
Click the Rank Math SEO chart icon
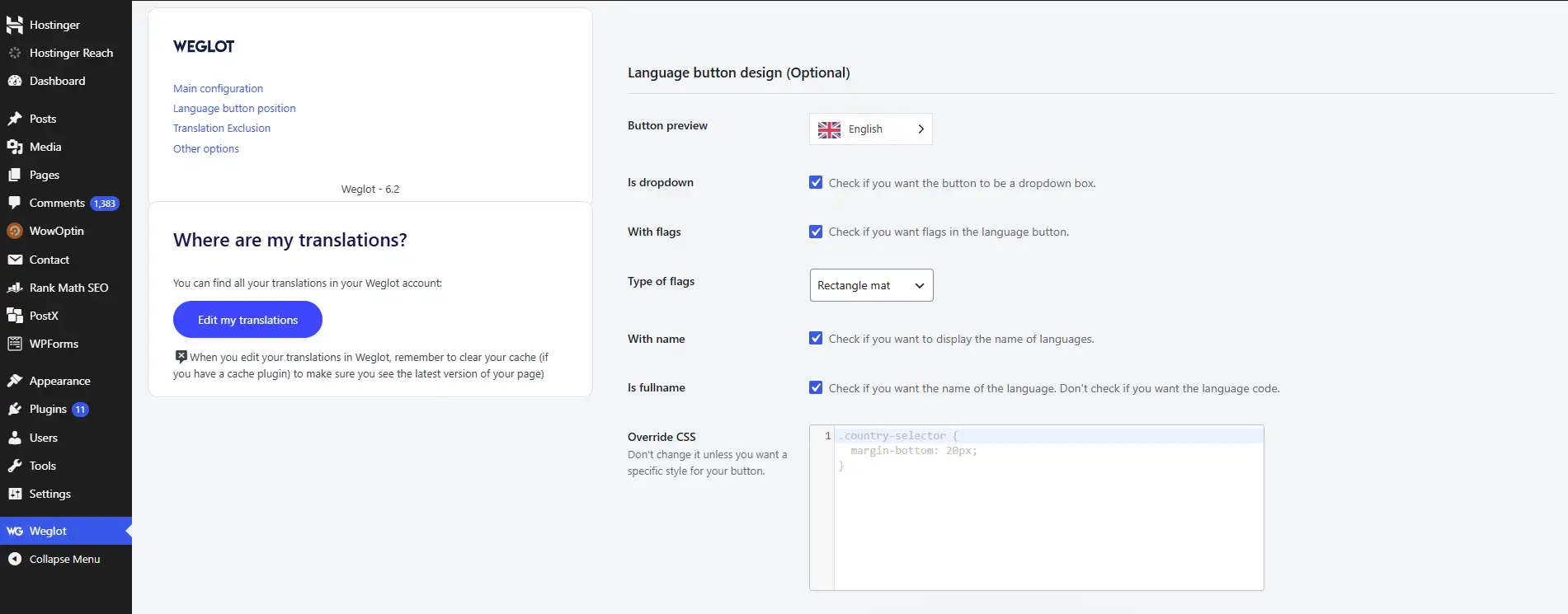(x=15, y=288)
